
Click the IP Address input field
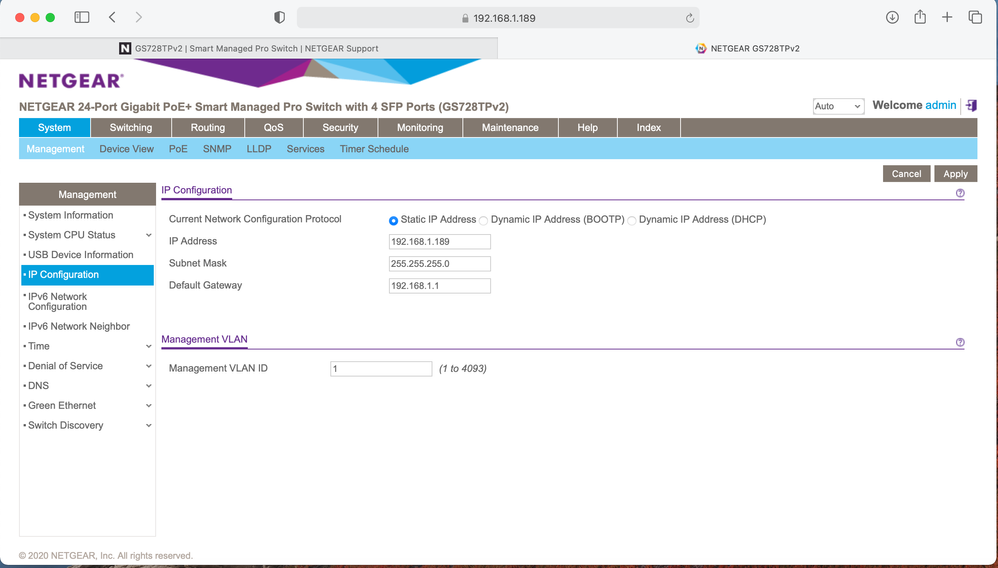click(440, 241)
